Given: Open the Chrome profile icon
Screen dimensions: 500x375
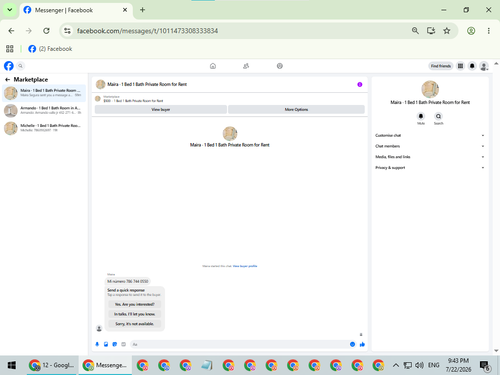Looking at the screenshot, I should (471, 31).
